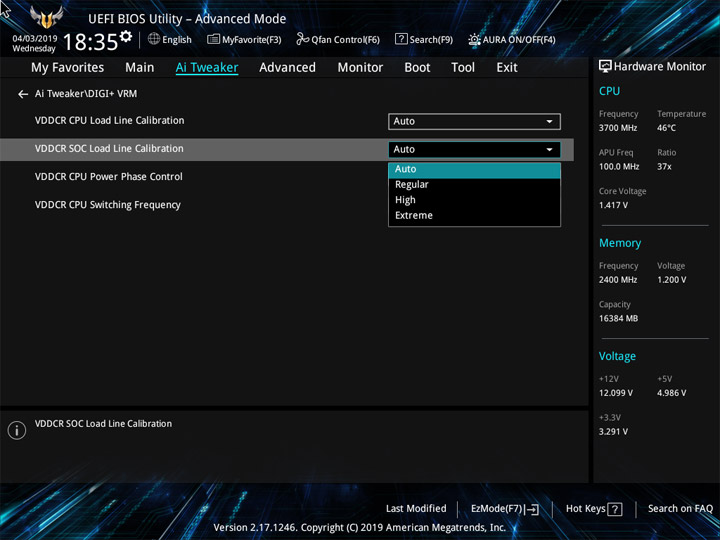
Task: Click memory capacity 16384 MB
Action: (x=619, y=319)
